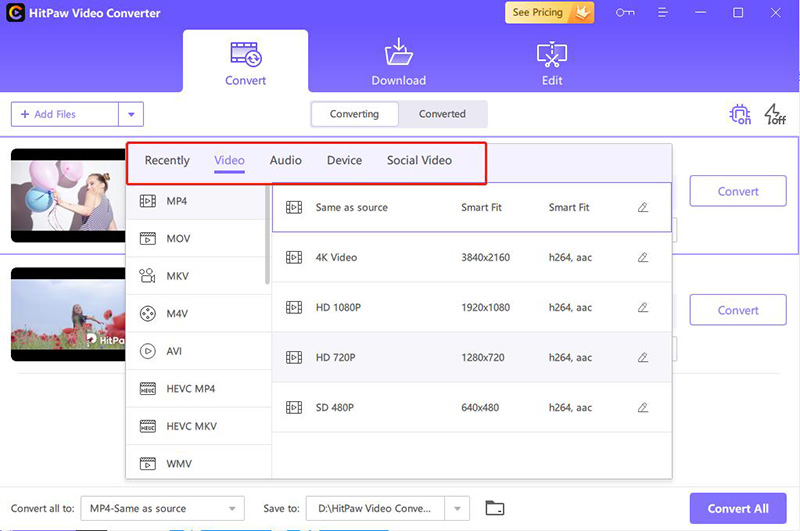Open the See Pricing offer
The image size is (800, 531).
point(549,13)
